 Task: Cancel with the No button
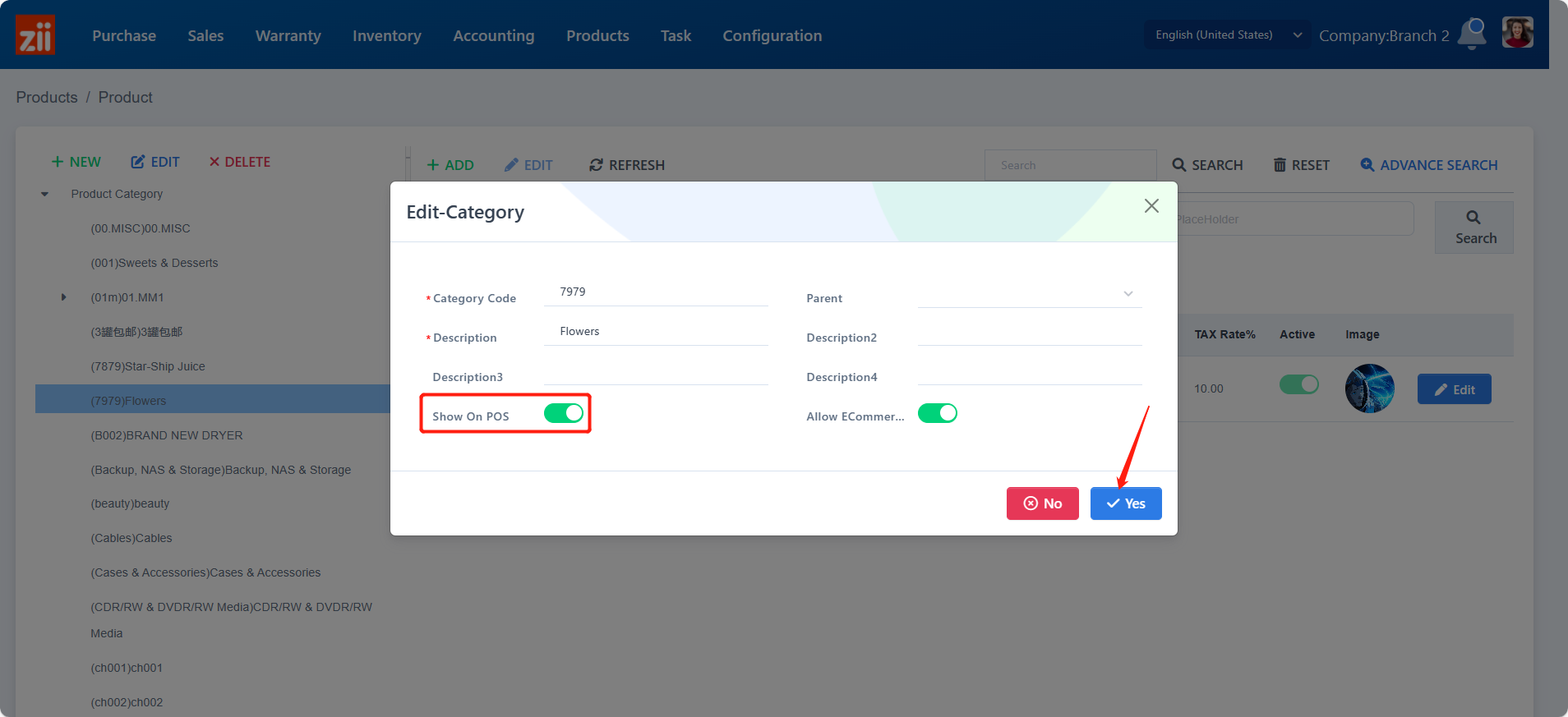tap(1042, 503)
